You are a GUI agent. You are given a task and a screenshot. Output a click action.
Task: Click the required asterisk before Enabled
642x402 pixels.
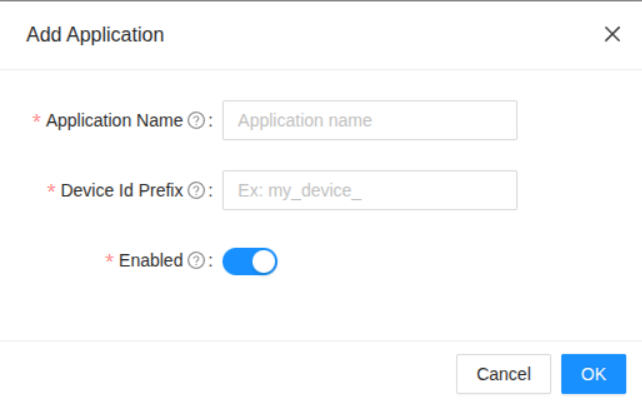click(110, 262)
